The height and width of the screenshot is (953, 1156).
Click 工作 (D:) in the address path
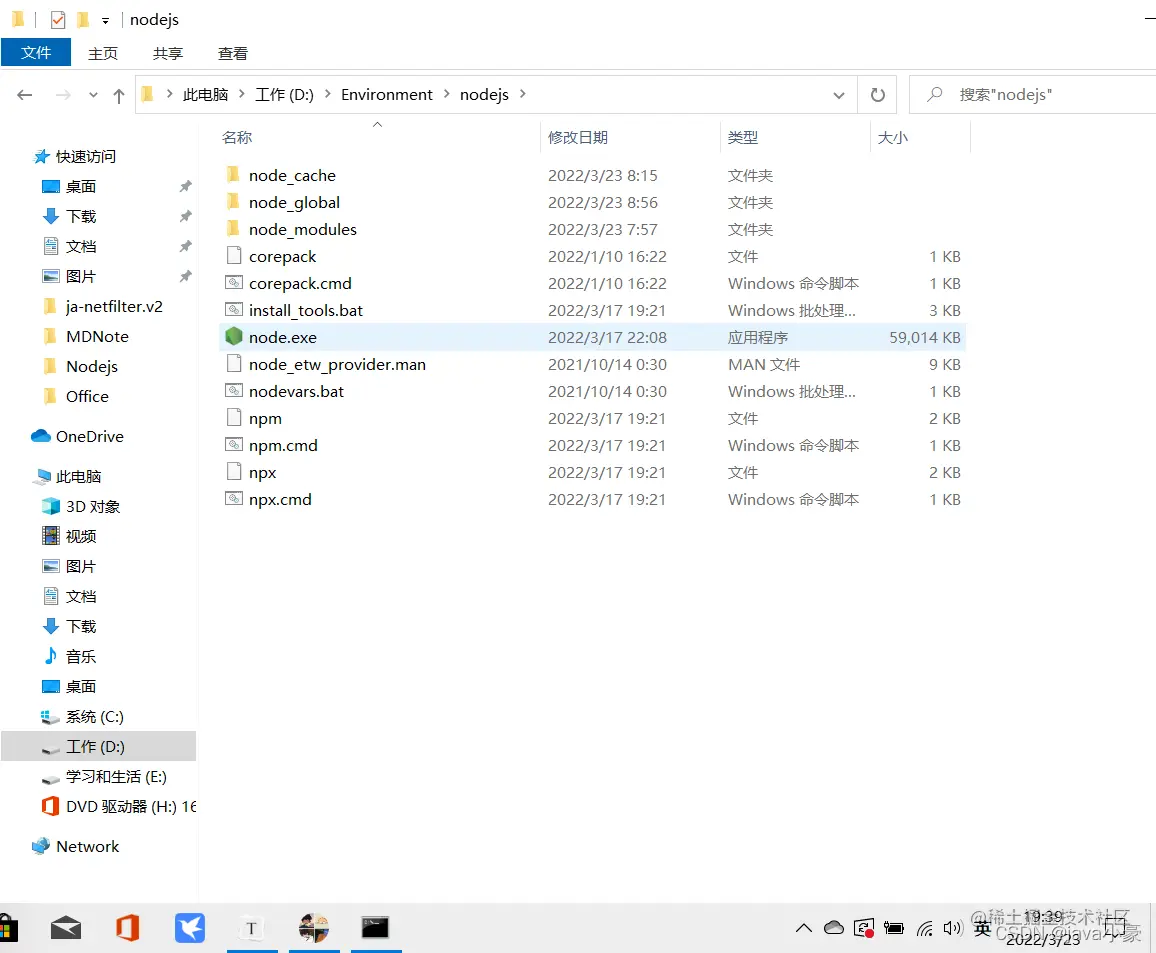point(285,94)
